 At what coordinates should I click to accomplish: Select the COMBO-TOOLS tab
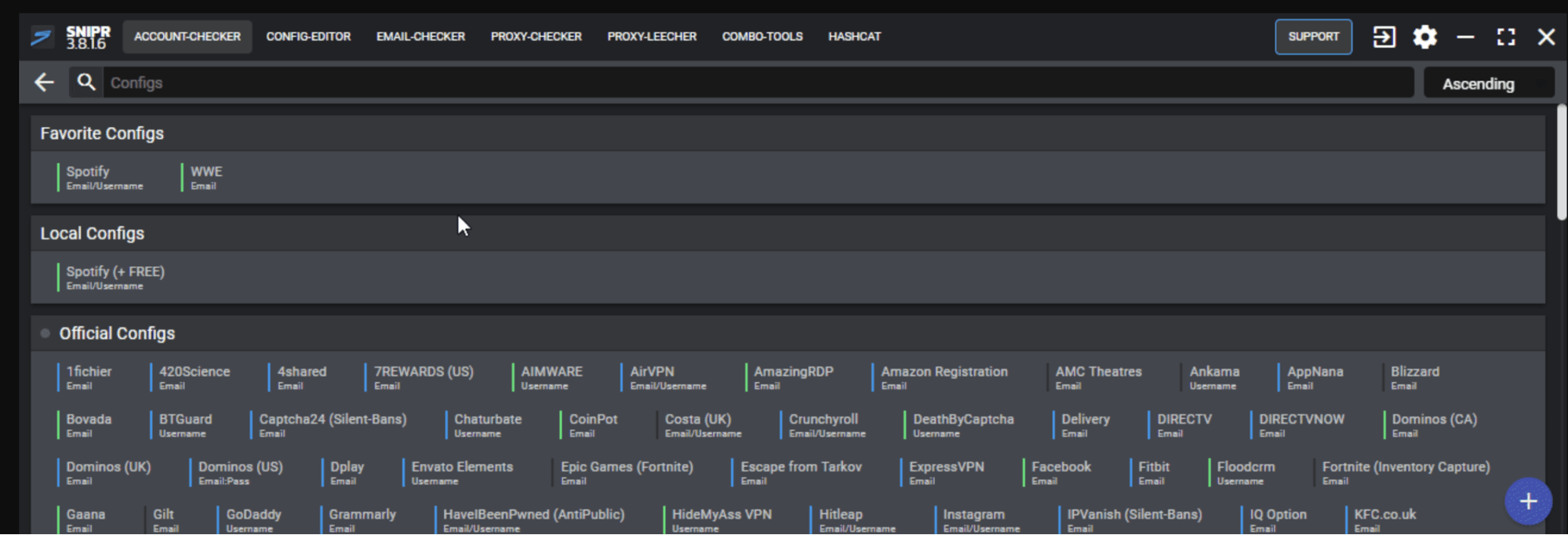tap(762, 37)
